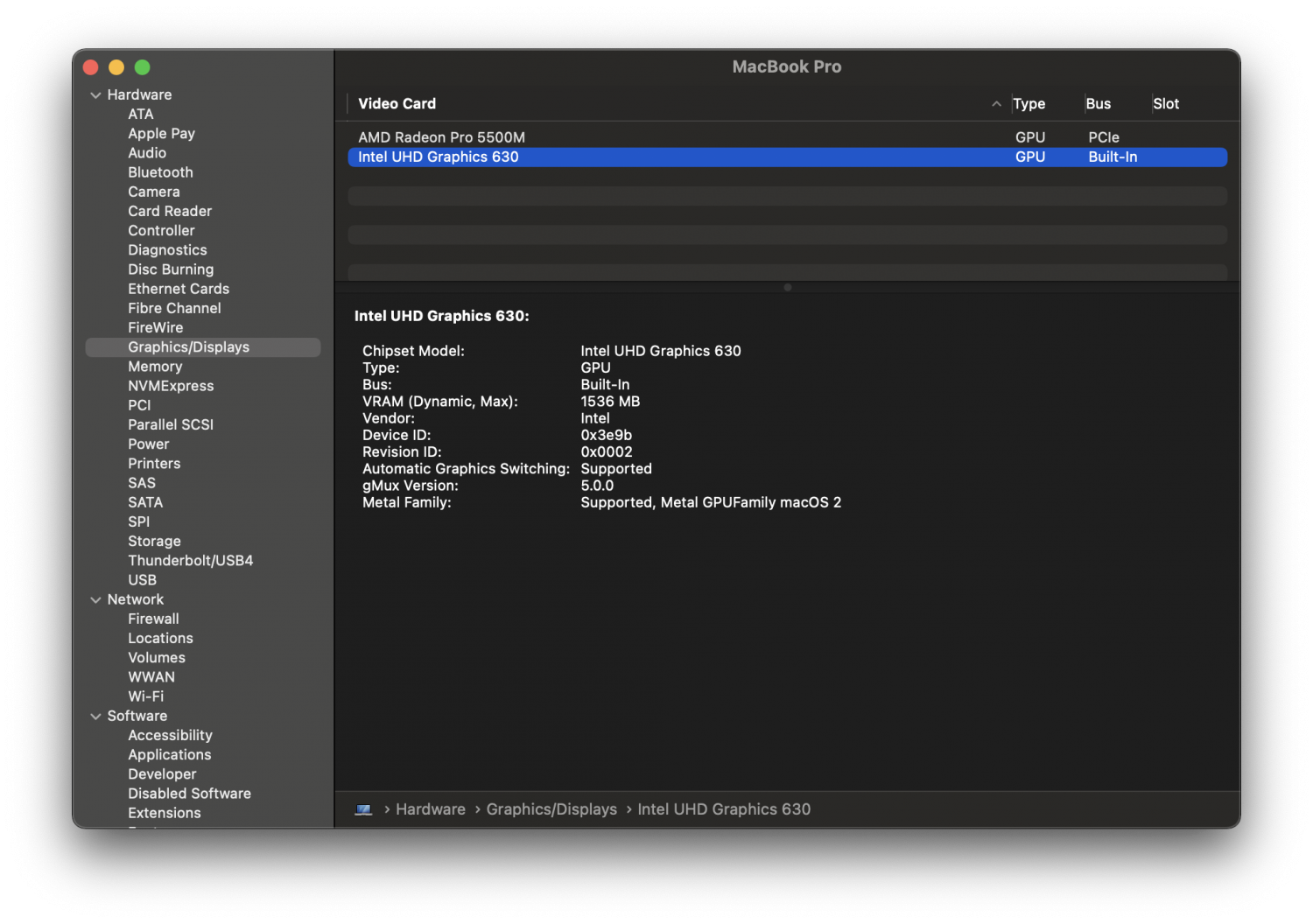This screenshot has height=924, width=1313.
Task: Select Memory in the Hardware list
Action: (155, 366)
